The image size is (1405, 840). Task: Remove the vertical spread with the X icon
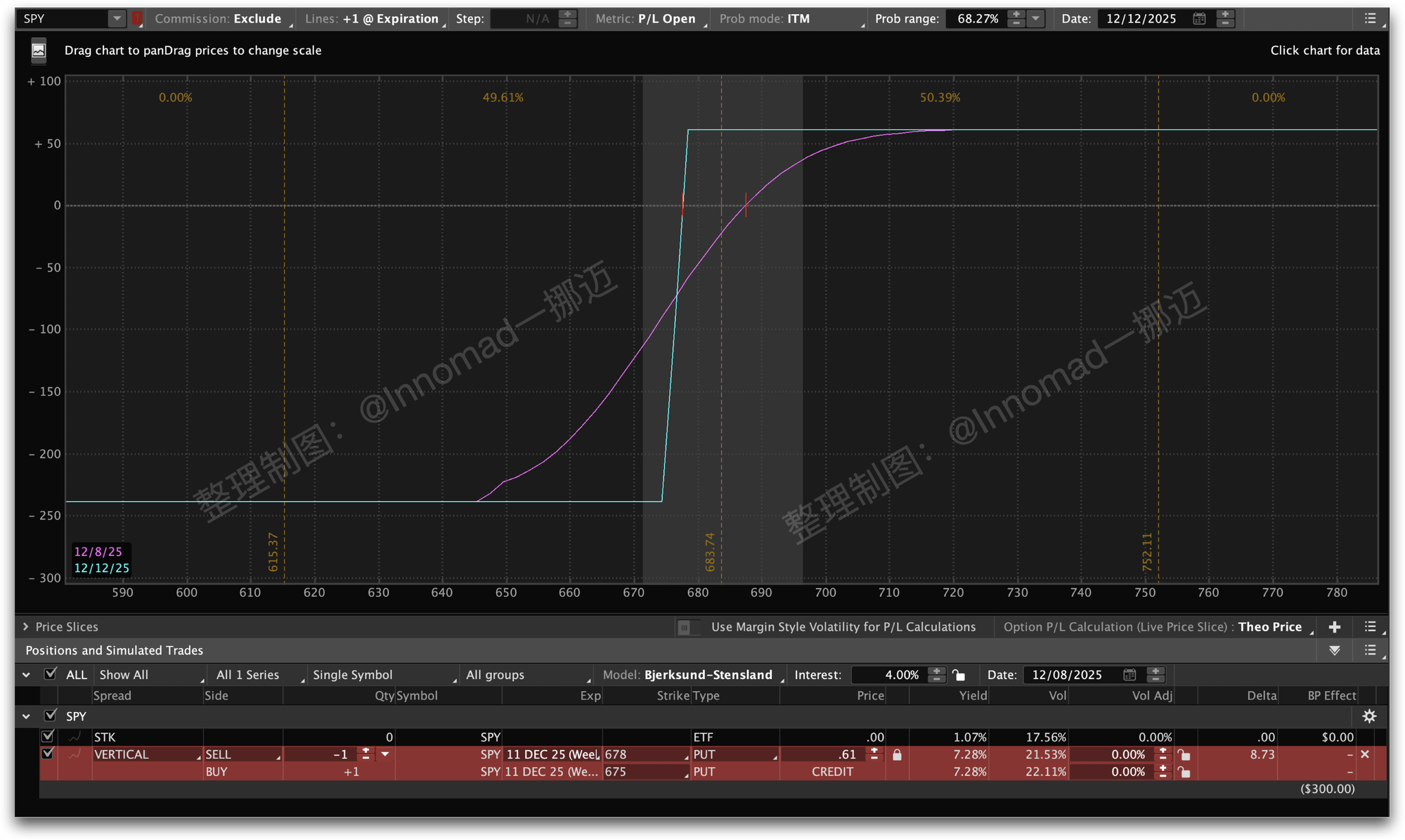(x=1365, y=754)
